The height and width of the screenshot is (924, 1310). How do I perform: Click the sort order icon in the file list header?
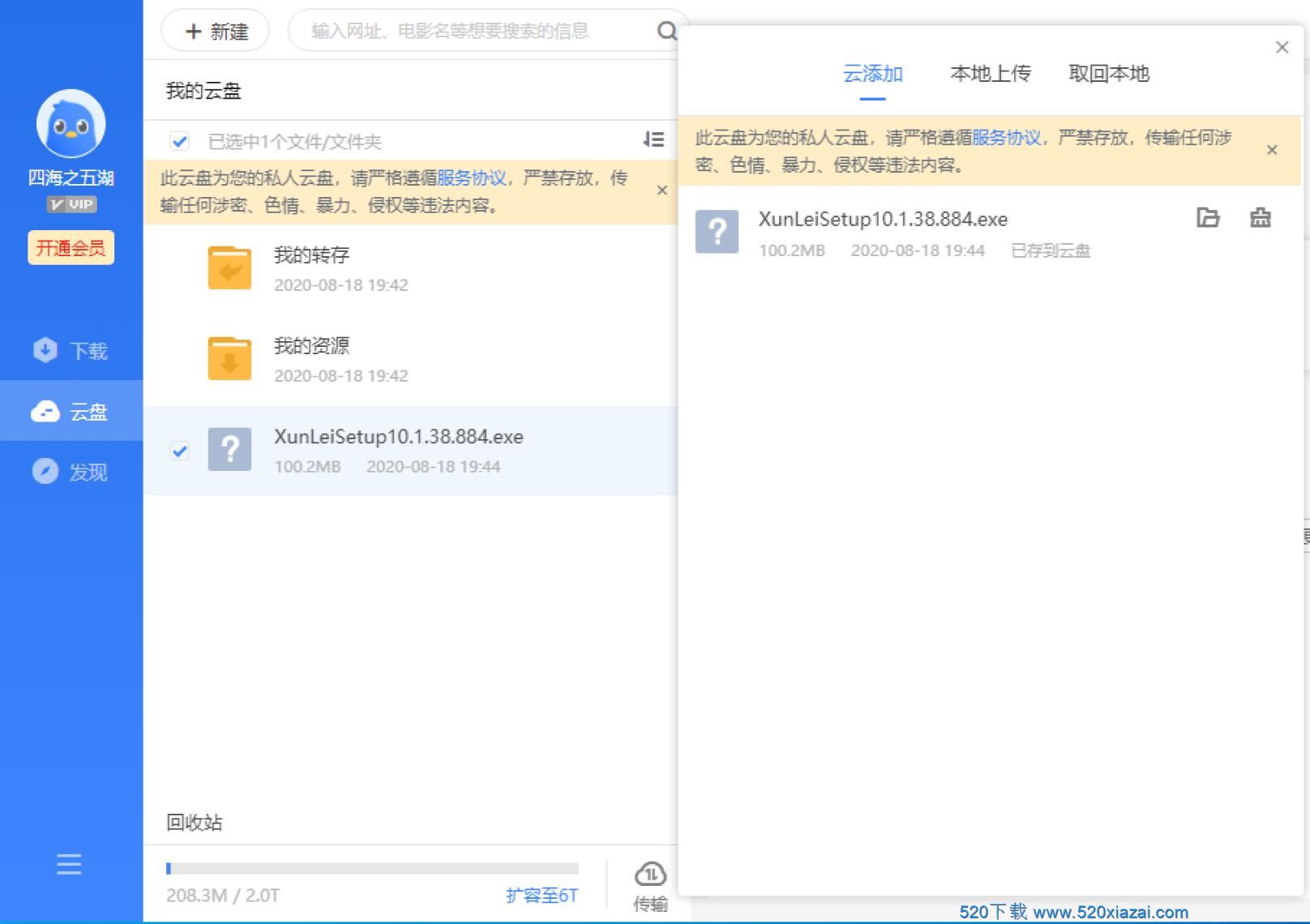[653, 140]
